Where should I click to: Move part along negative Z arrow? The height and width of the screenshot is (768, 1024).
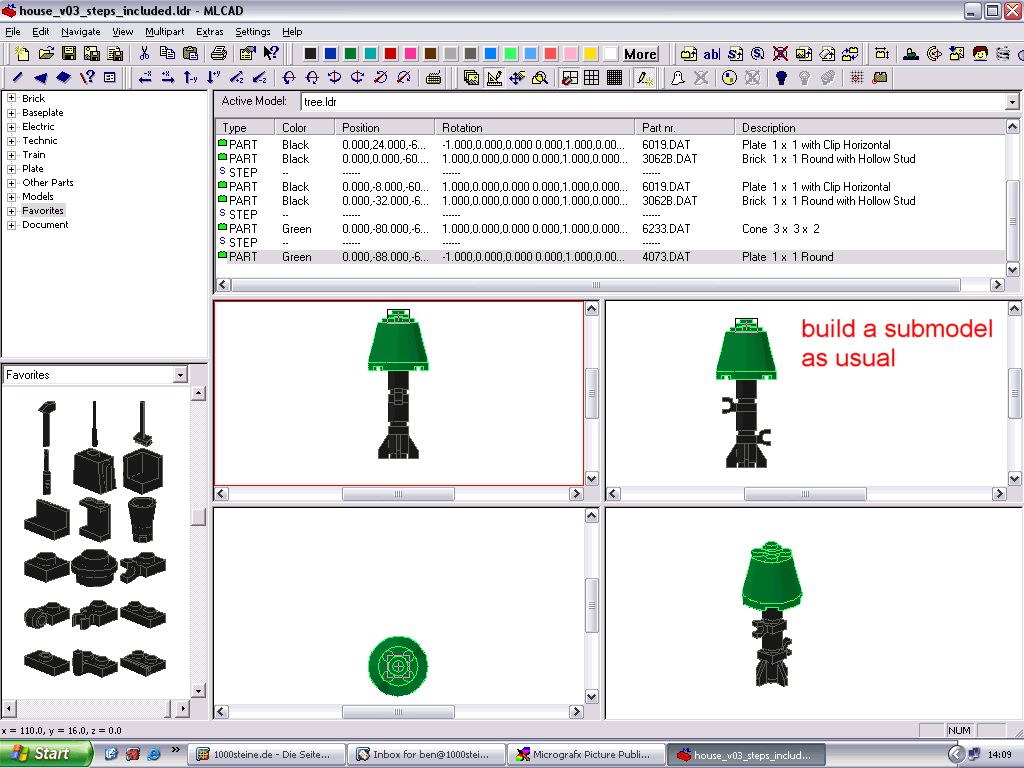point(260,78)
